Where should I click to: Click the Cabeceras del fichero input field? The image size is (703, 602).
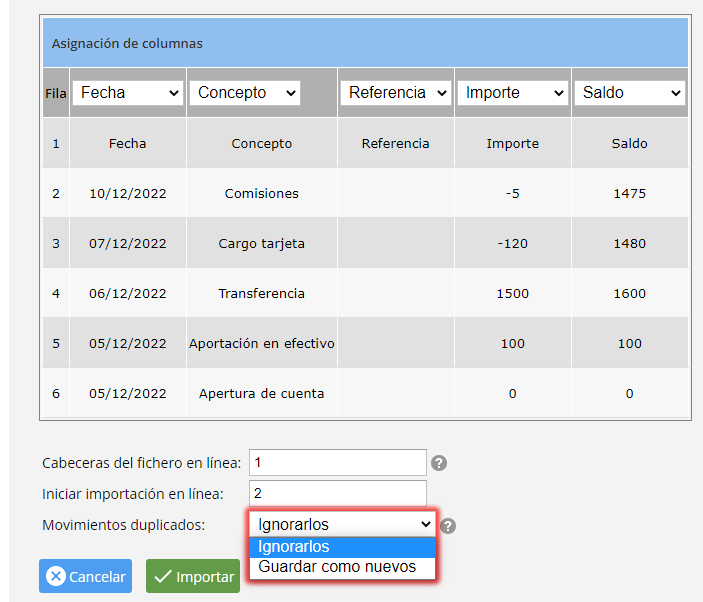[x=337, y=463]
